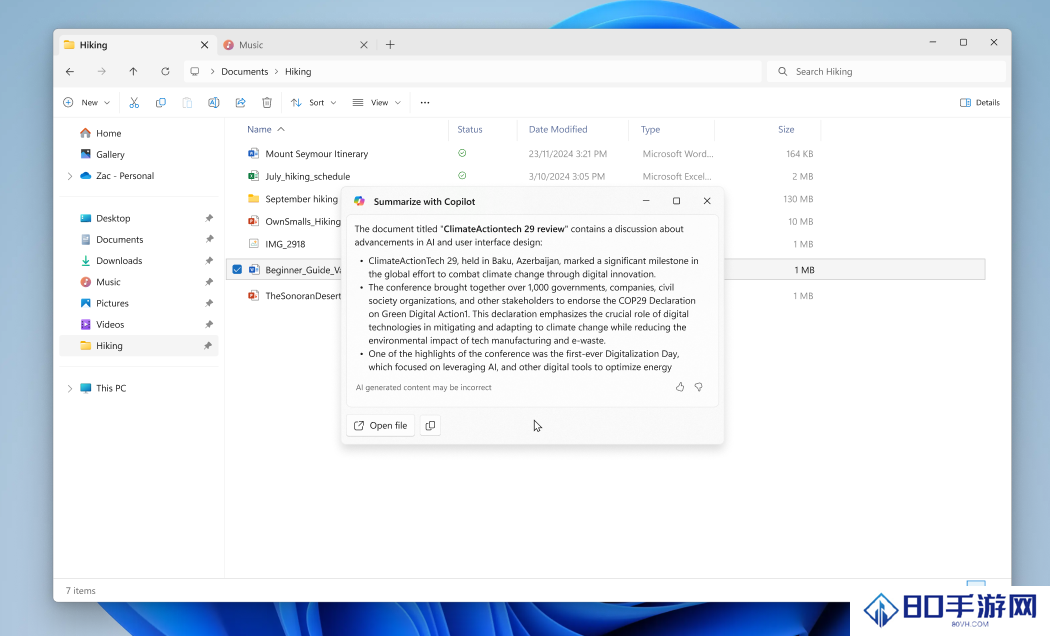Open Home in the navigation pane

pyautogui.click(x=108, y=133)
